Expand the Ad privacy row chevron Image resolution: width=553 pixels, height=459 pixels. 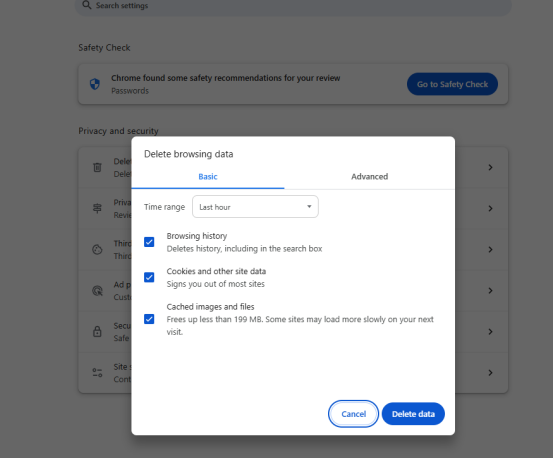click(x=490, y=290)
